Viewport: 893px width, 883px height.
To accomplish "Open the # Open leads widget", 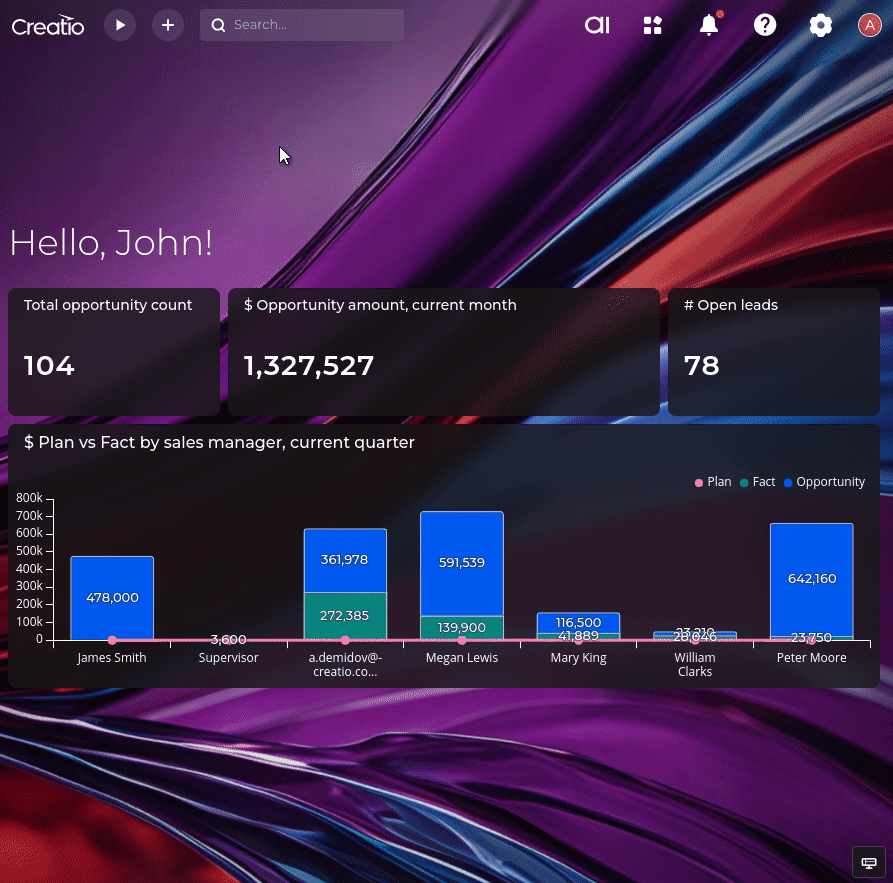I will [x=773, y=351].
